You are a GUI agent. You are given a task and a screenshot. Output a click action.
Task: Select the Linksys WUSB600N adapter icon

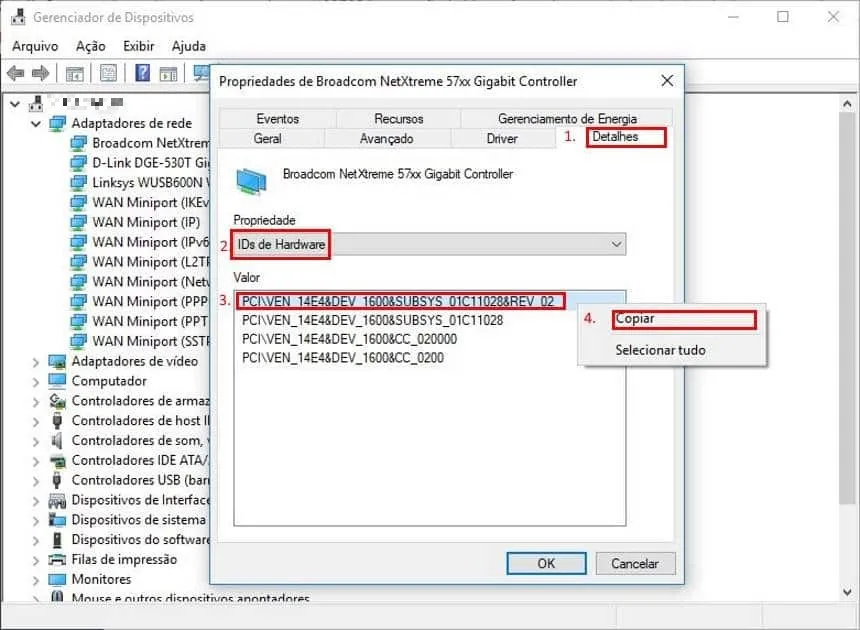pyautogui.click(x=79, y=183)
